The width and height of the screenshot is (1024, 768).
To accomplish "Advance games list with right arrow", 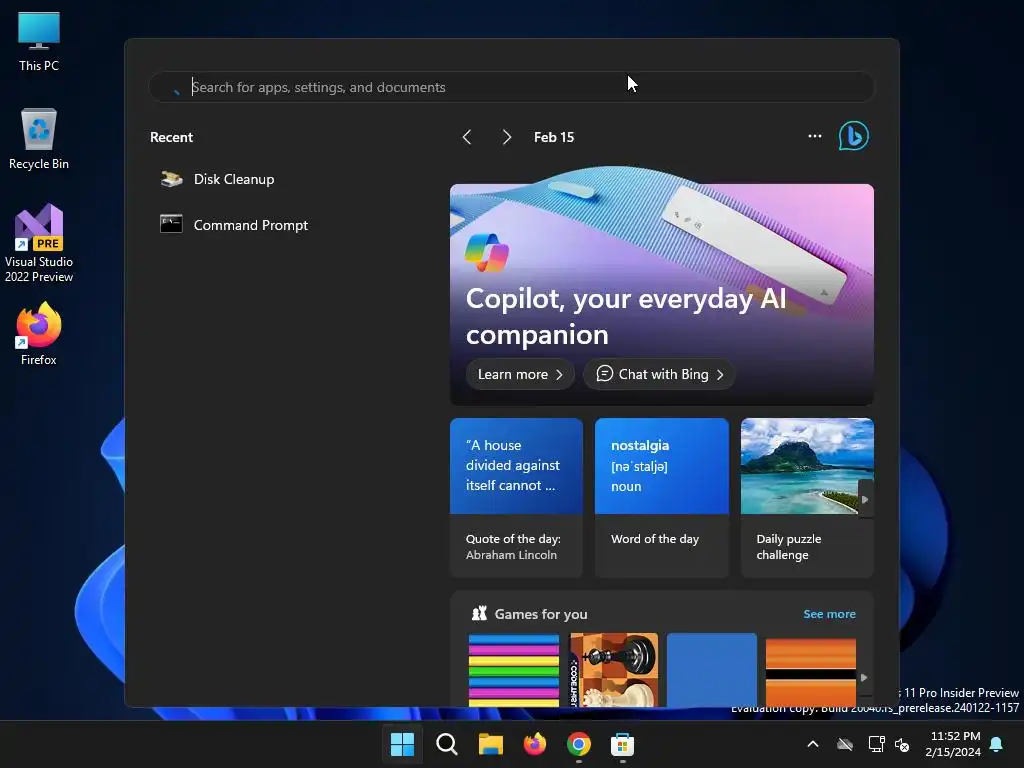I will (x=864, y=678).
